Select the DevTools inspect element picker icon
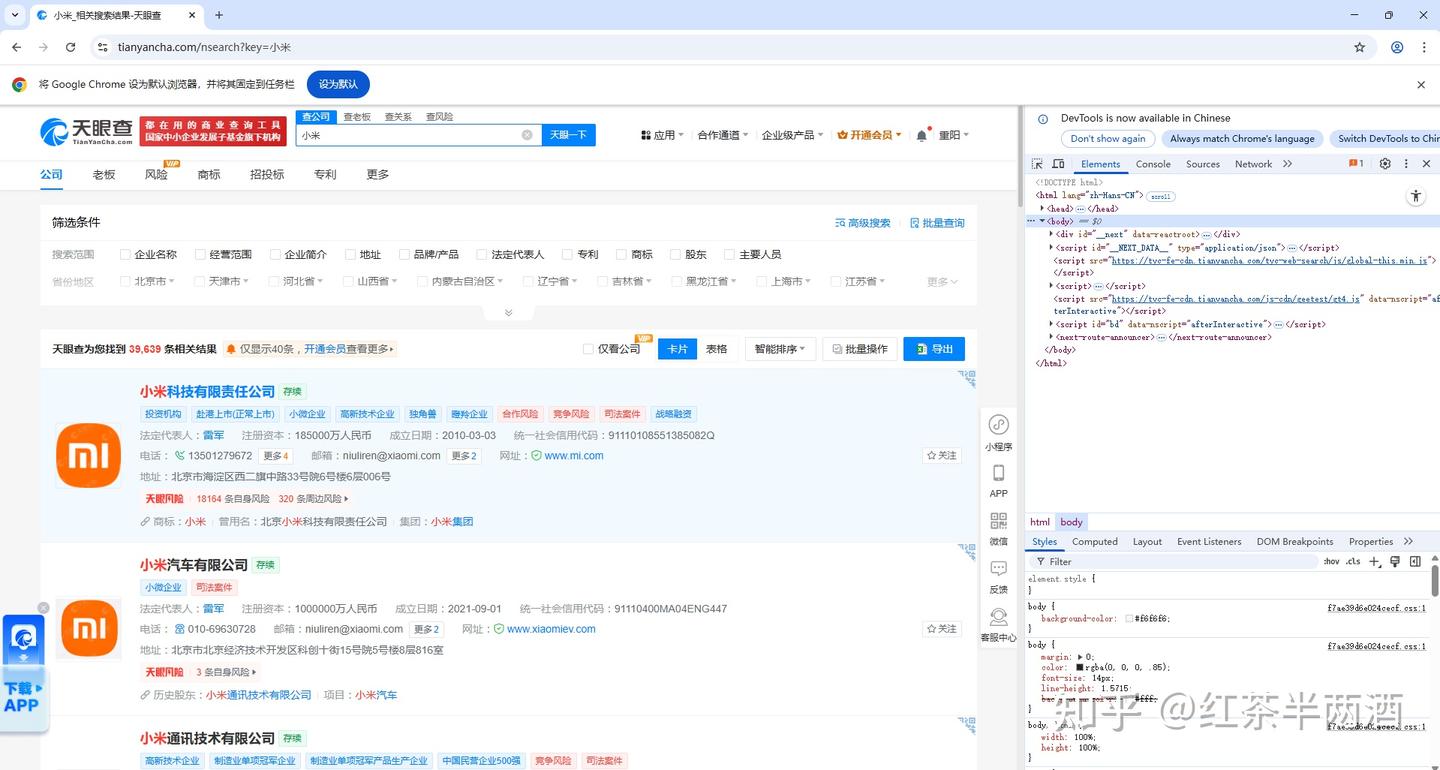The width and height of the screenshot is (1440, 770). point(1037,164)
